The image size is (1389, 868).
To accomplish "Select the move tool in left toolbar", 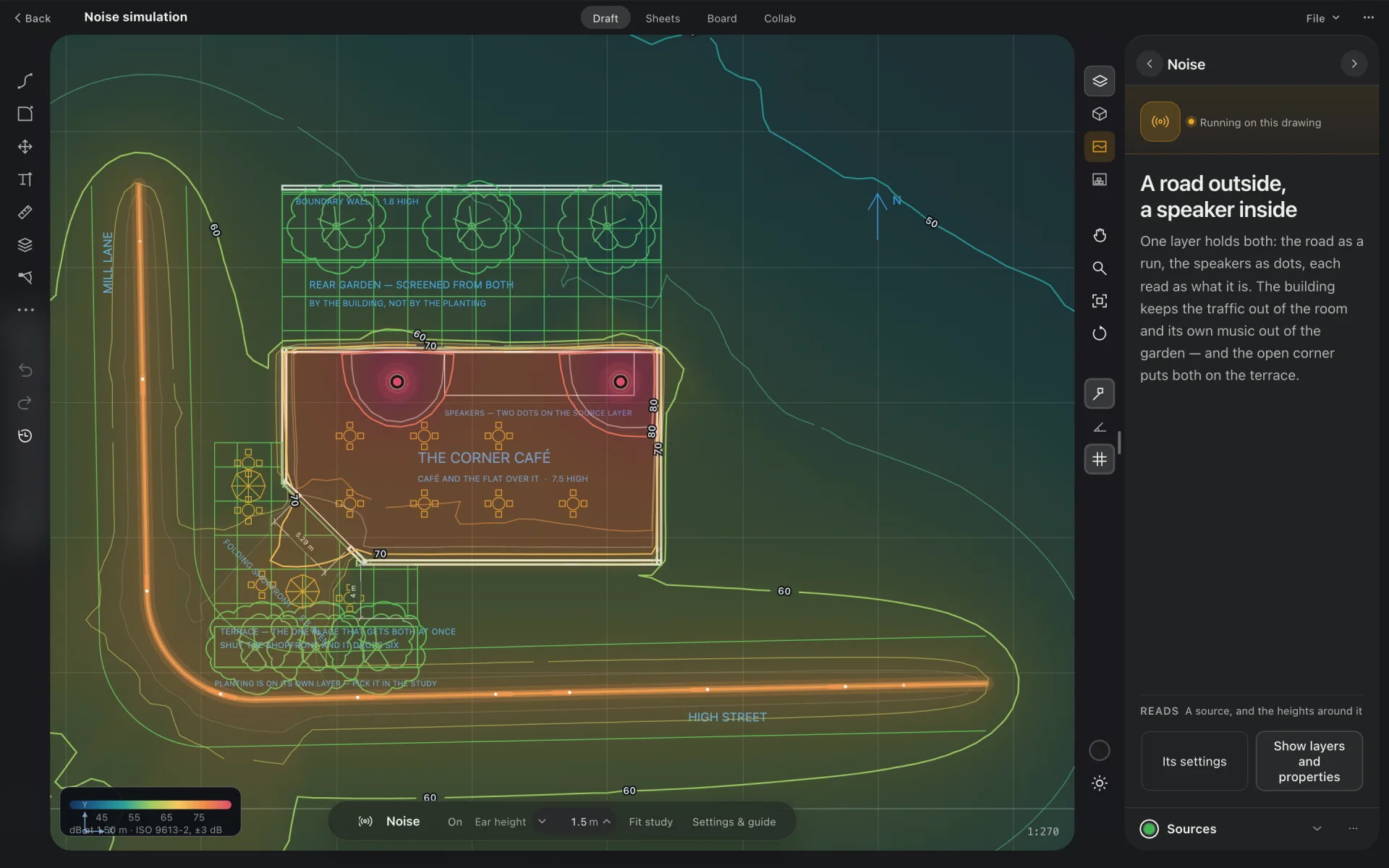I will (x=25, y=147).
